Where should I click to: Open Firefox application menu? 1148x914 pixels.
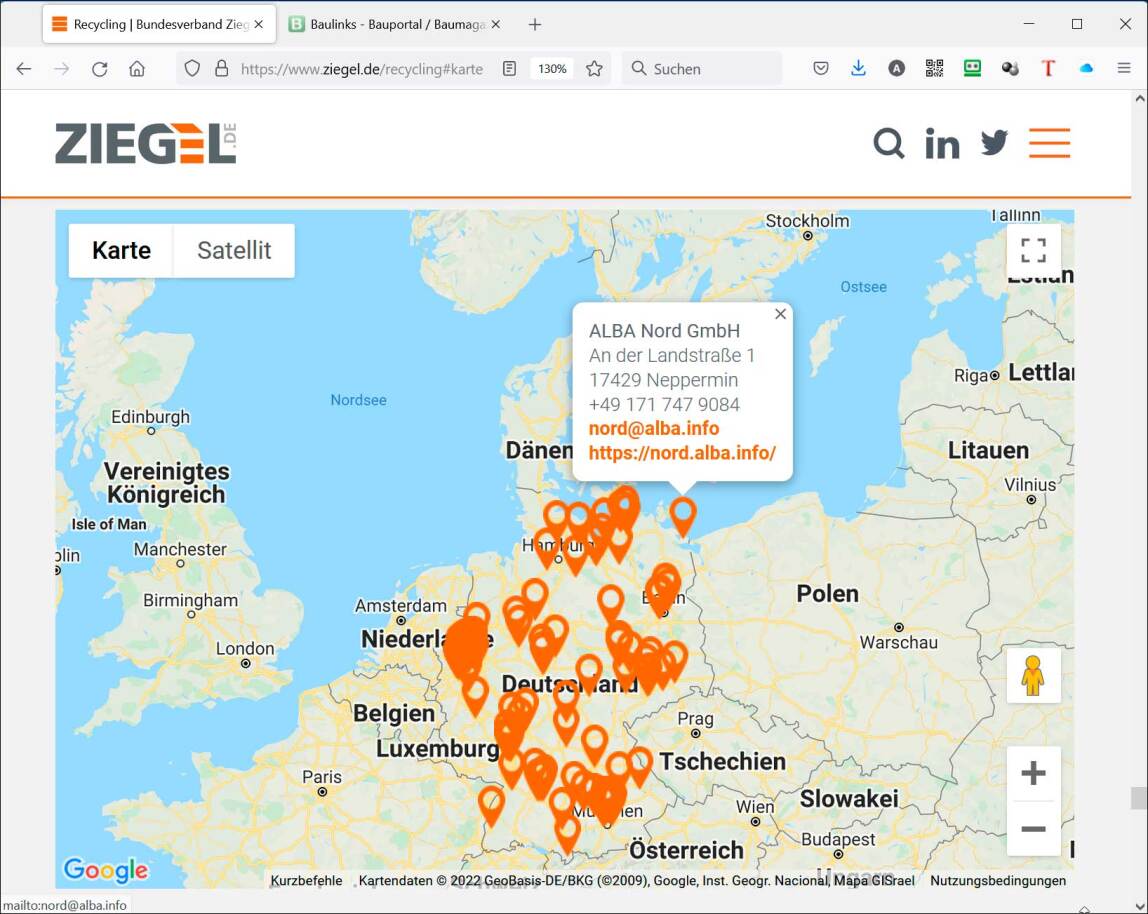tap(1125, 69)
